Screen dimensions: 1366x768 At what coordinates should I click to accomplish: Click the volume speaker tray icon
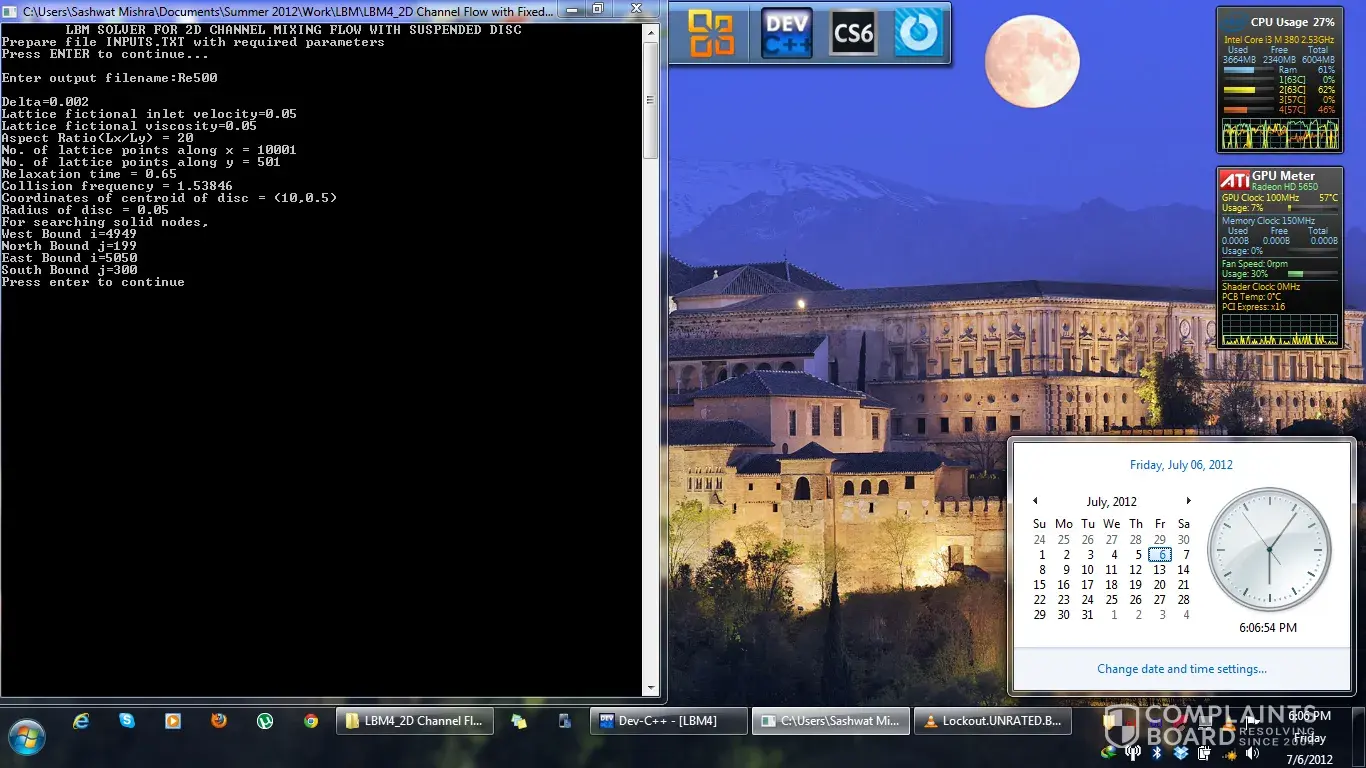(1252, 752)
